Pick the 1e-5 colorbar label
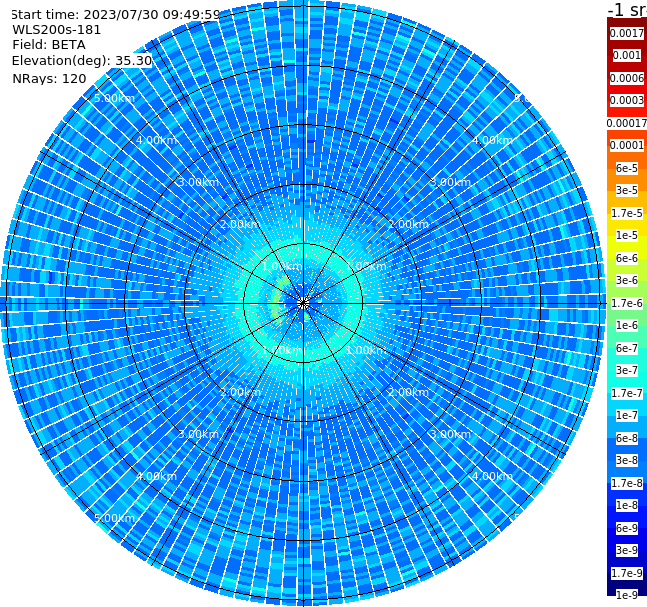 [x=627, y=235]
